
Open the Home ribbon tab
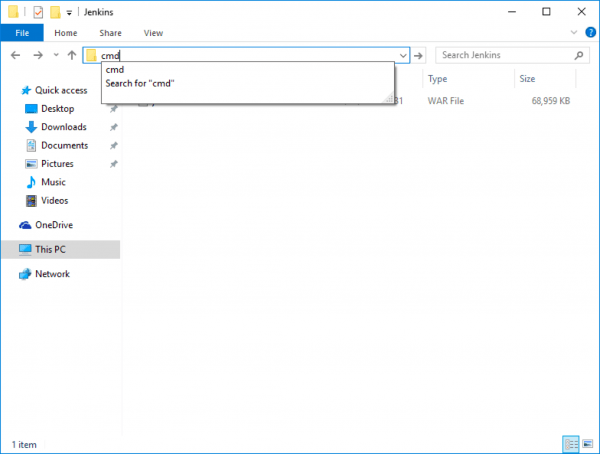point(65,33)
